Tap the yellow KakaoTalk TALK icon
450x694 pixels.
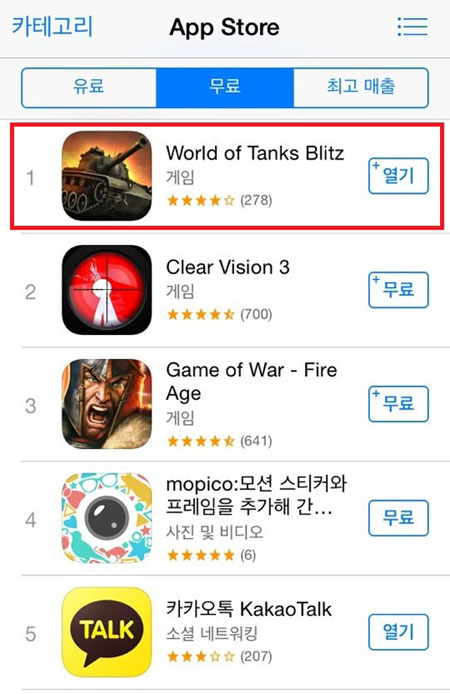(106, 632)
